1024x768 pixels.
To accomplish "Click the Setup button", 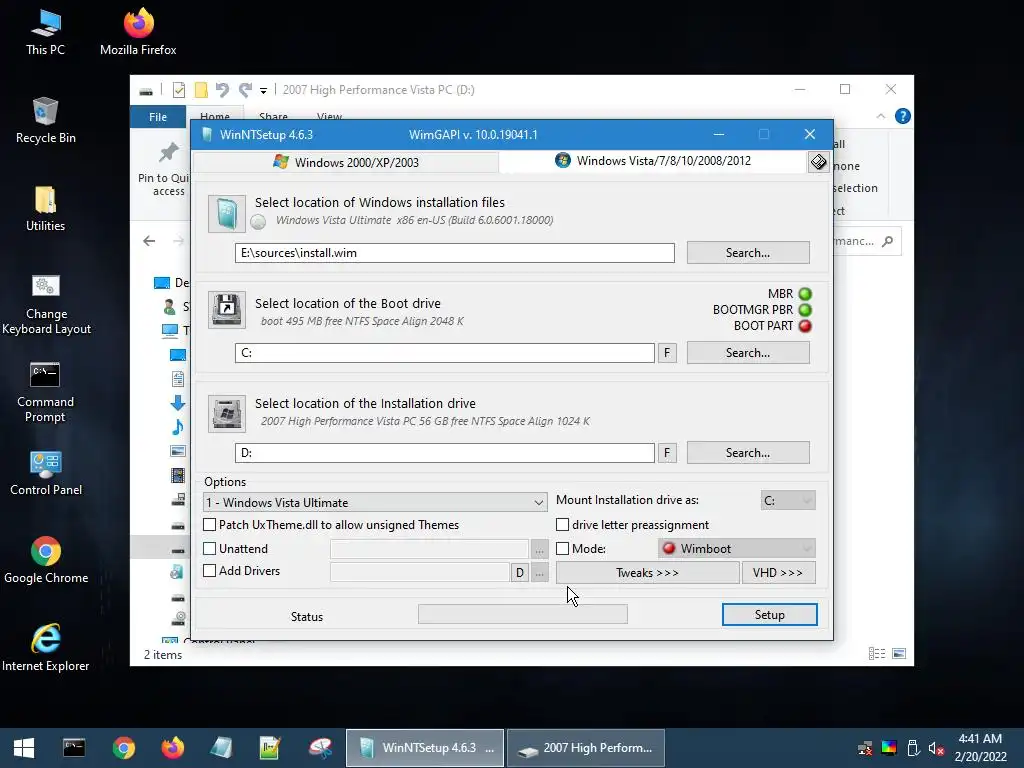I will click(x=769, y=615).
